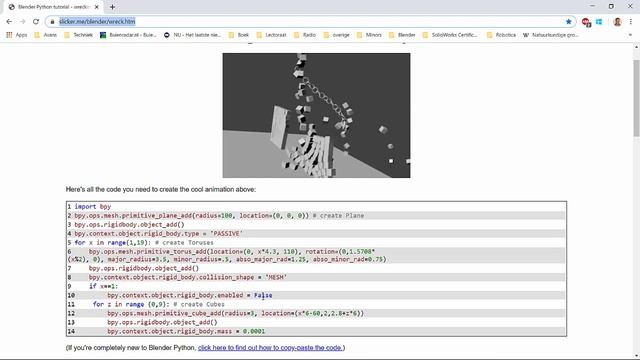Open the Boek bookmark folder
The image size is (640, 360).
(x=239, y=35)
